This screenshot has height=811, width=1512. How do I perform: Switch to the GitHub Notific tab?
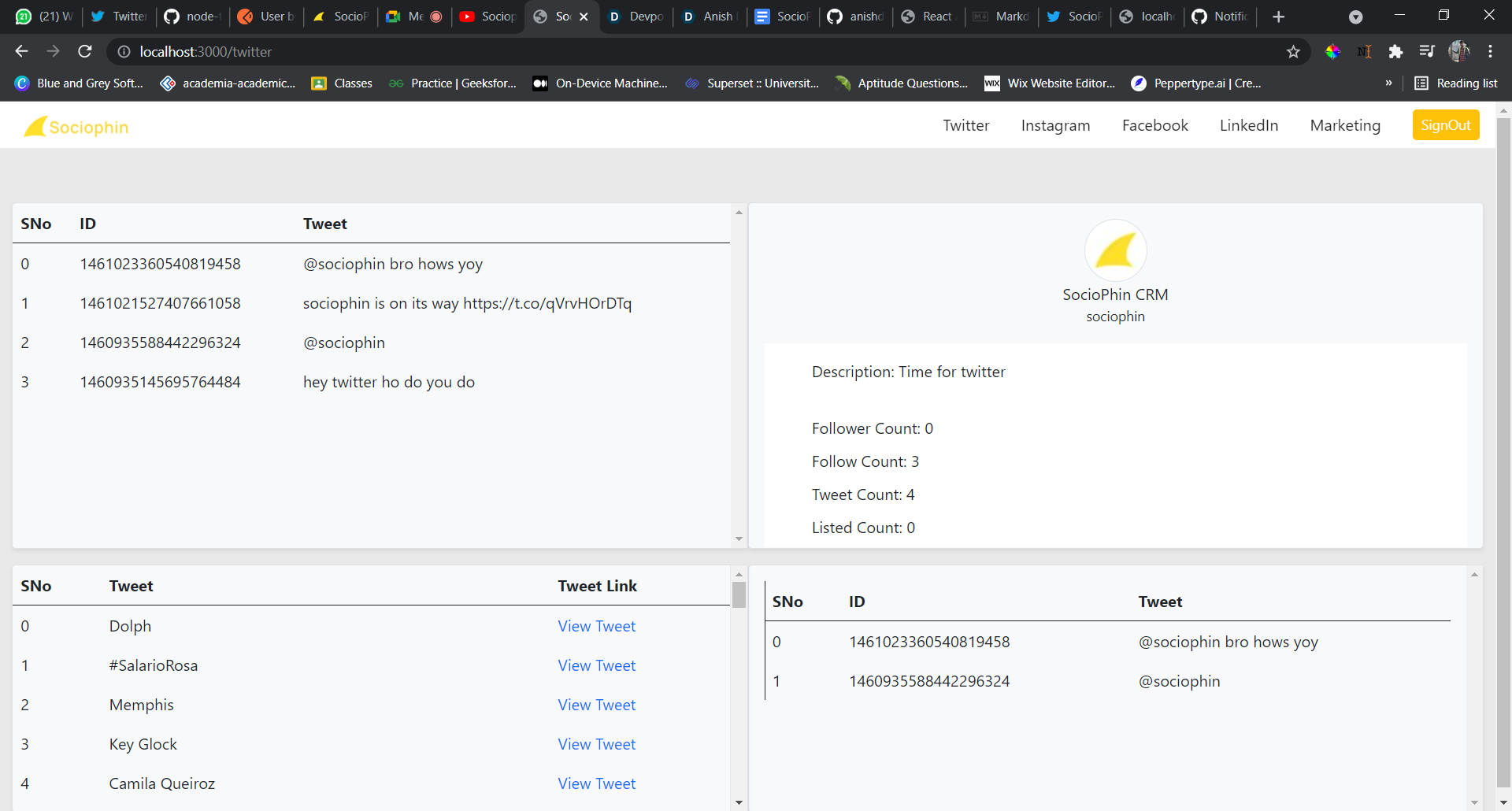[1221, 17]
